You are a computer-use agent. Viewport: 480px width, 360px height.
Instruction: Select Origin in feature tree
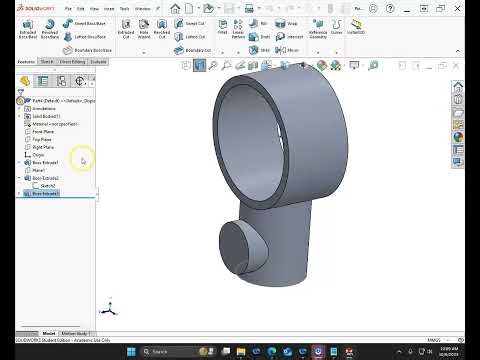pos(34,155)
